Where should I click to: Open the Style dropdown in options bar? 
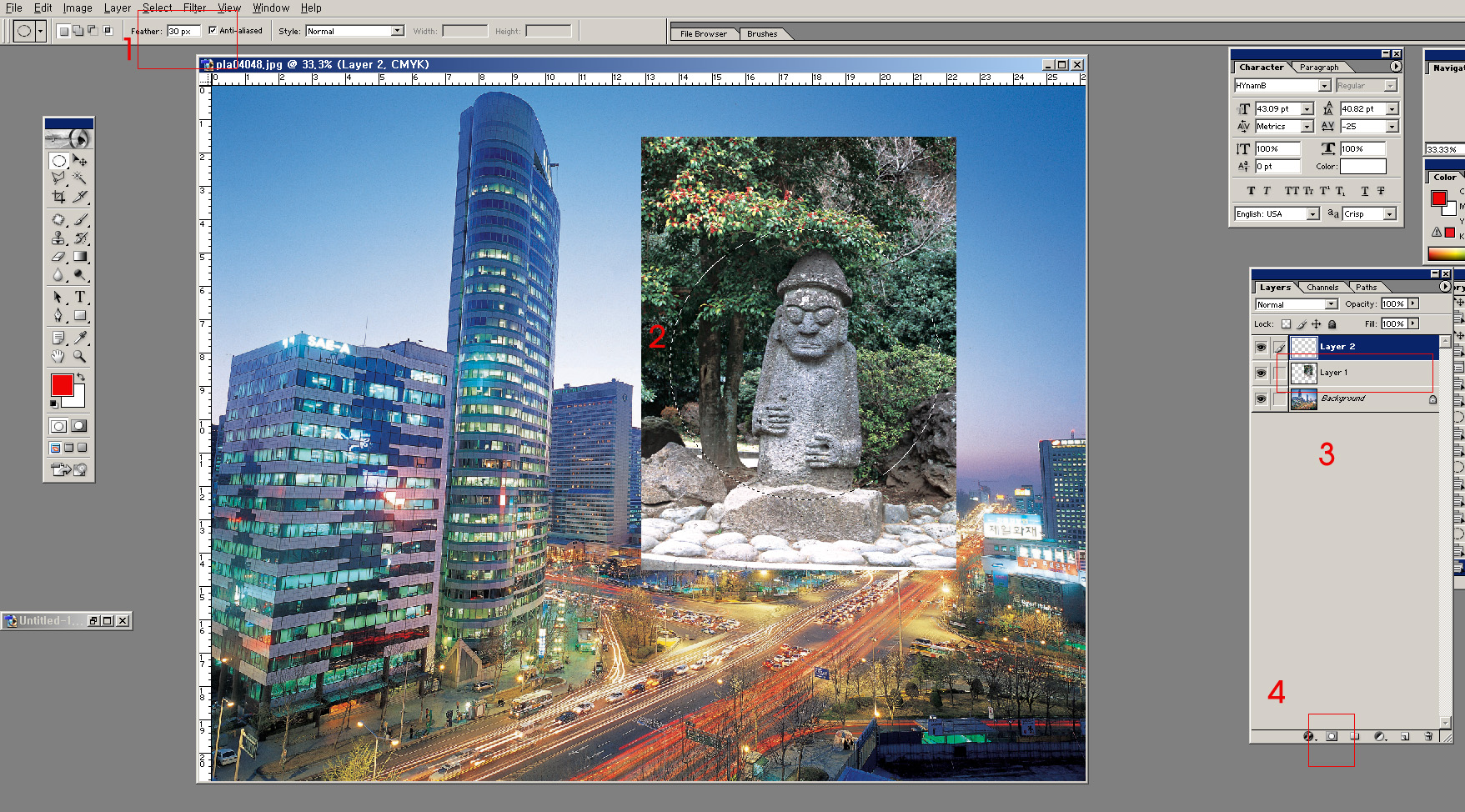[397, 31]
